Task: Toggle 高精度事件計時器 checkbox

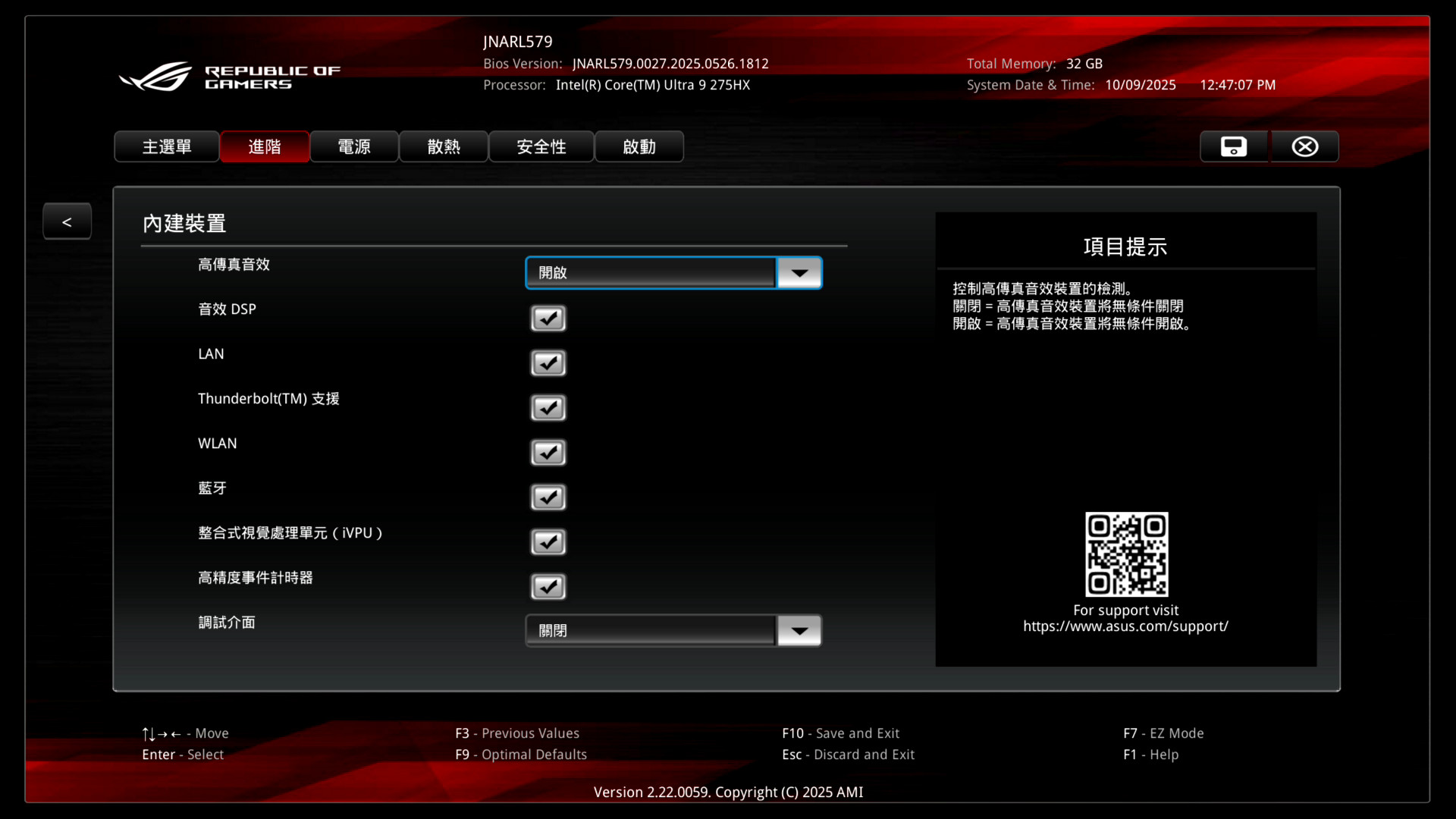Action: [x=548, y=587]
